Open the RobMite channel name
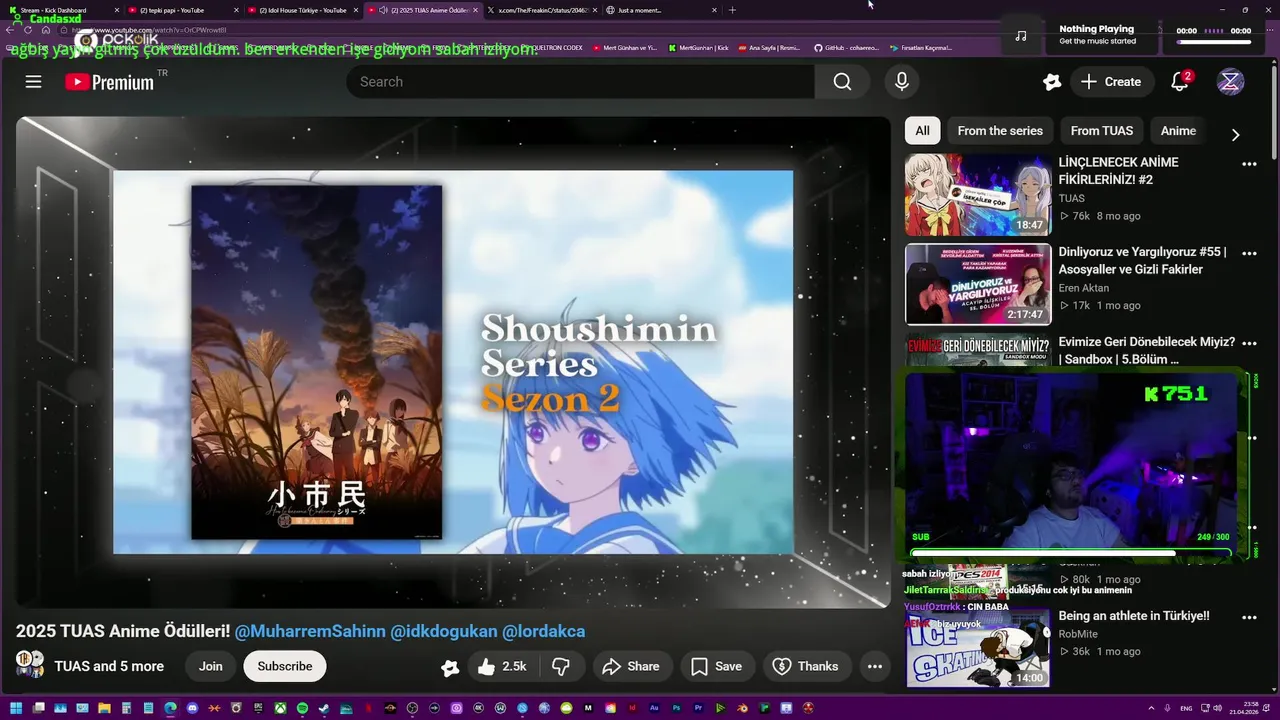 click(x=1079, y=634)
